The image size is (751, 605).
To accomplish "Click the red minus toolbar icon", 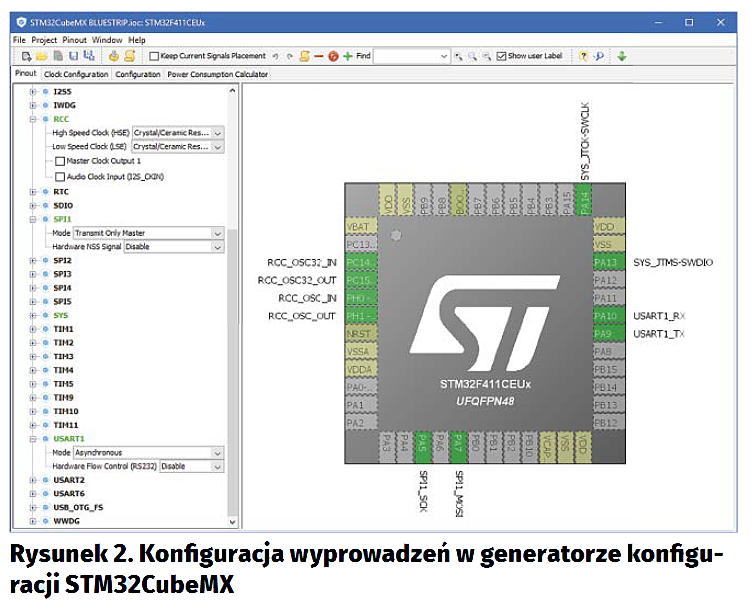I will 318,56.
